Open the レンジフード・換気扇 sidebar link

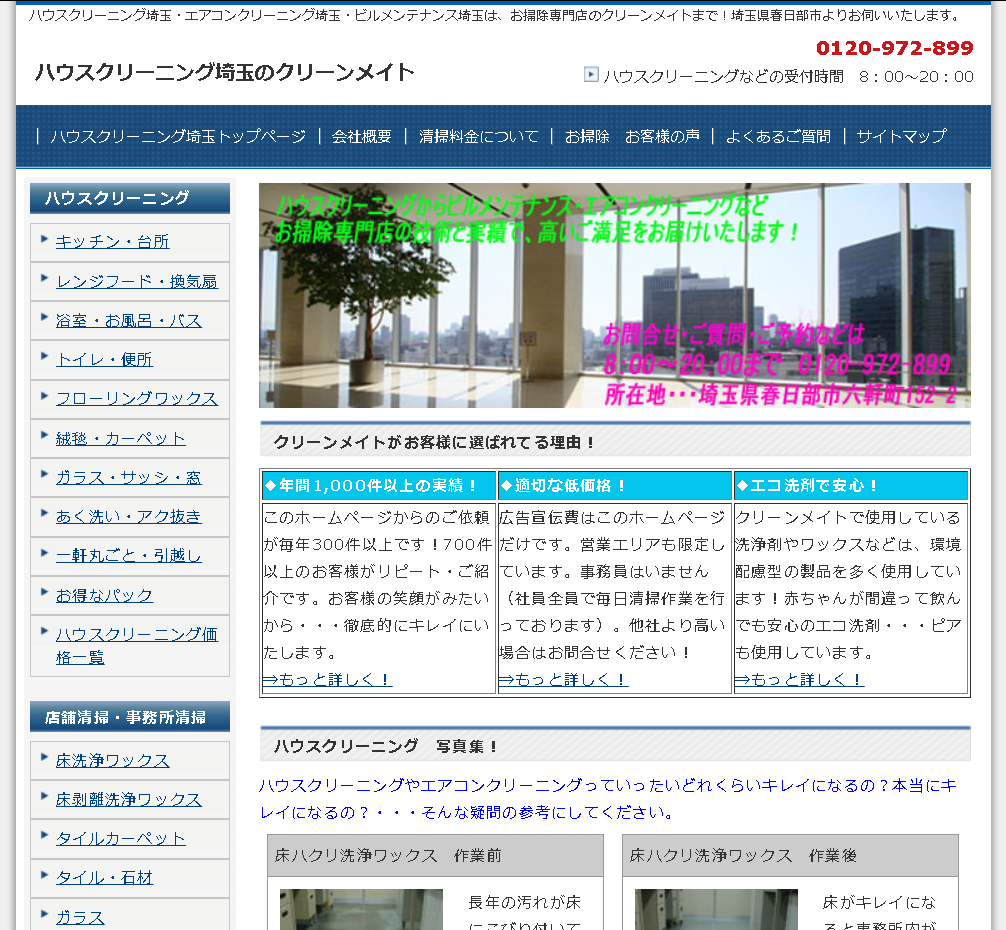(137, 281)
